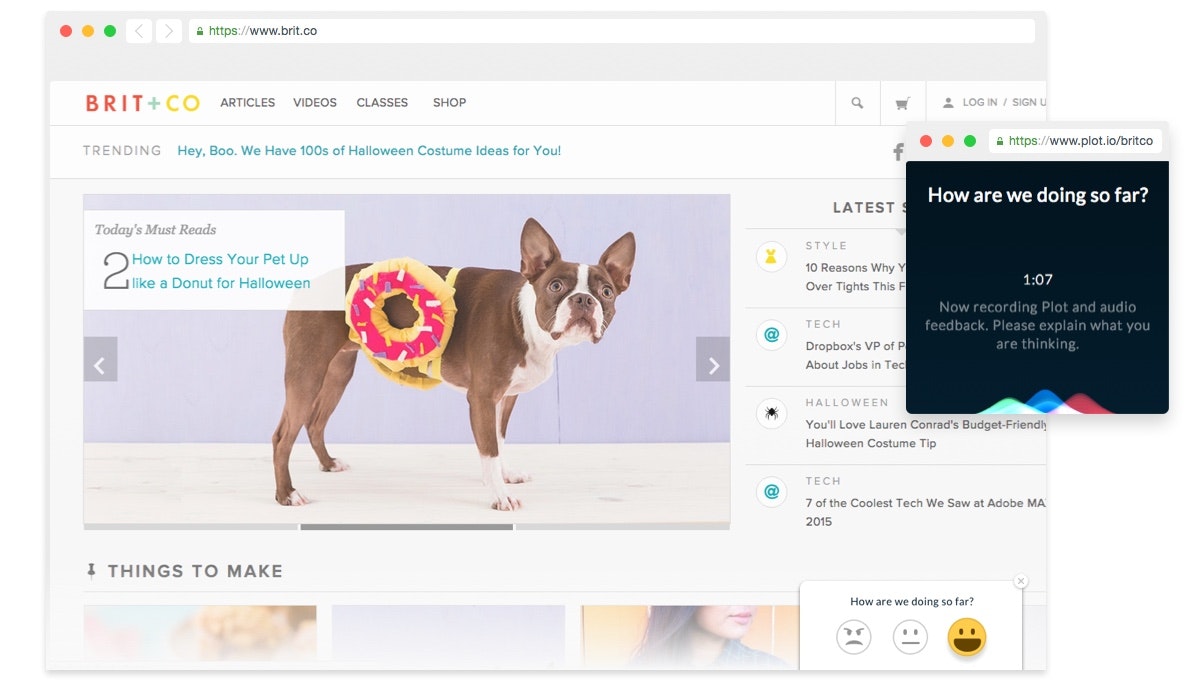
Task: Click the plot.io/britco address bar
Action: click(x=1075, y=141)
